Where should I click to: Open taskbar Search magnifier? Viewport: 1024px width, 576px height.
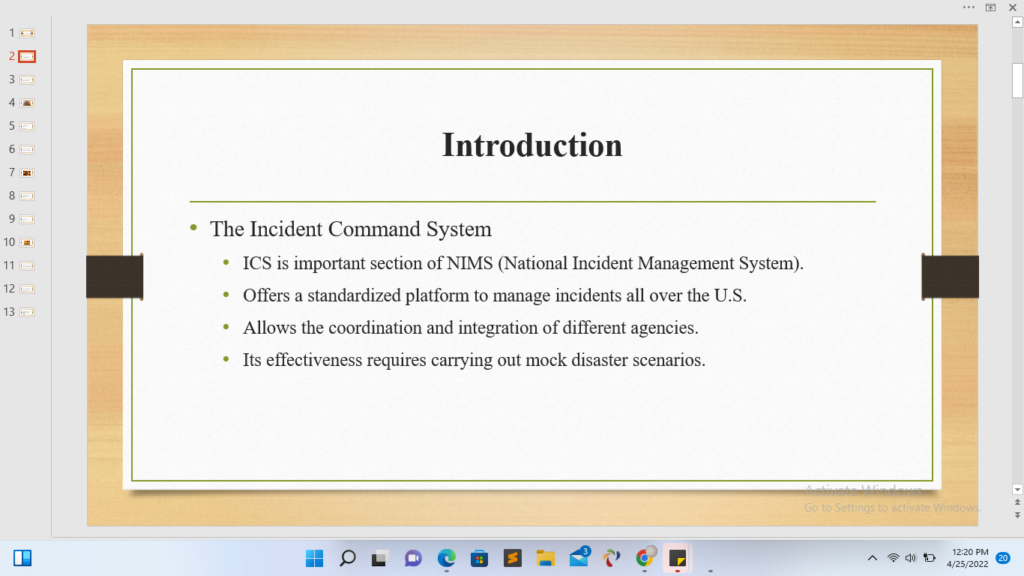click(x=348, y=558)
